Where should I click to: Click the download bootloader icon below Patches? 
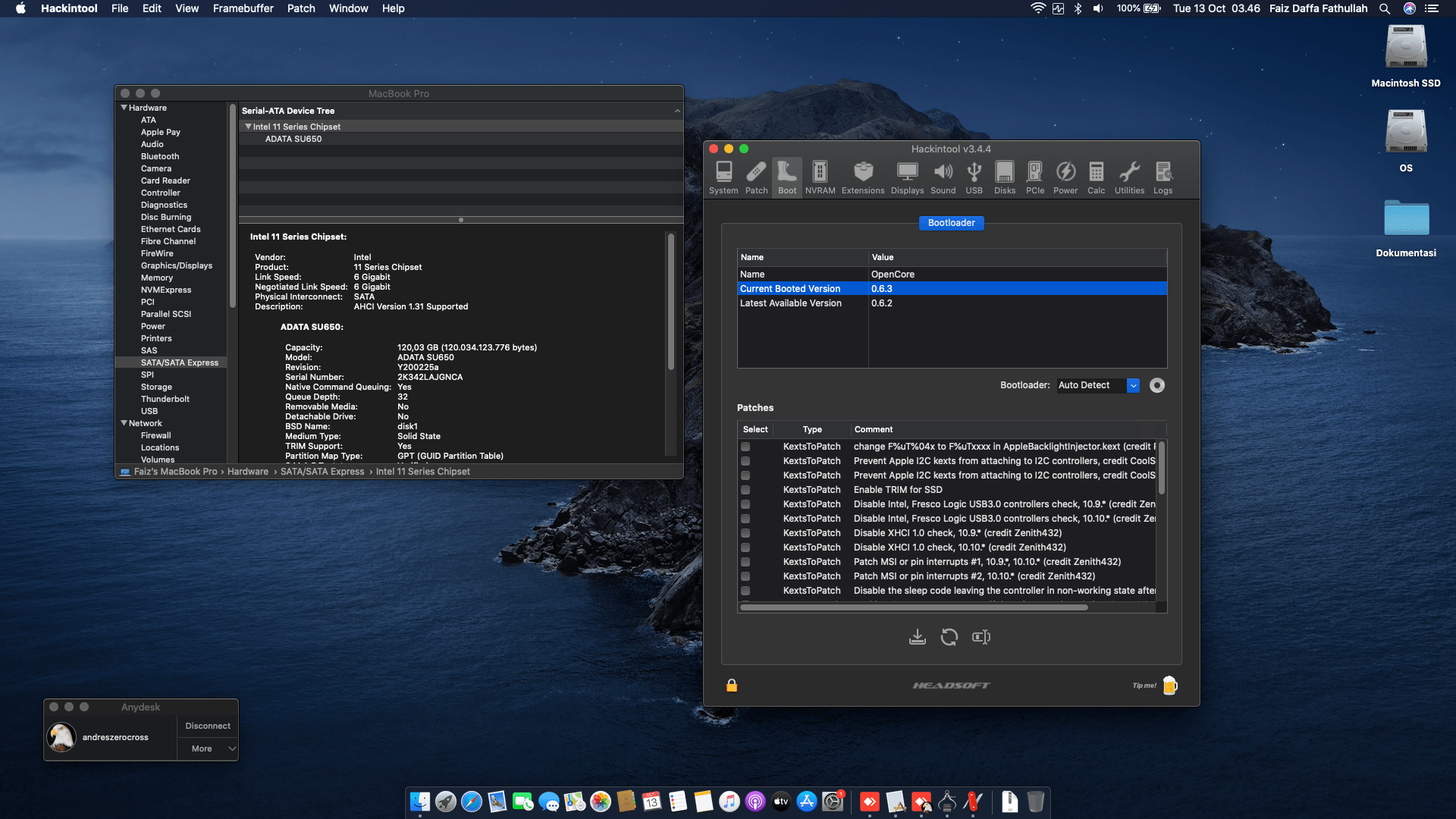(917, 637)
